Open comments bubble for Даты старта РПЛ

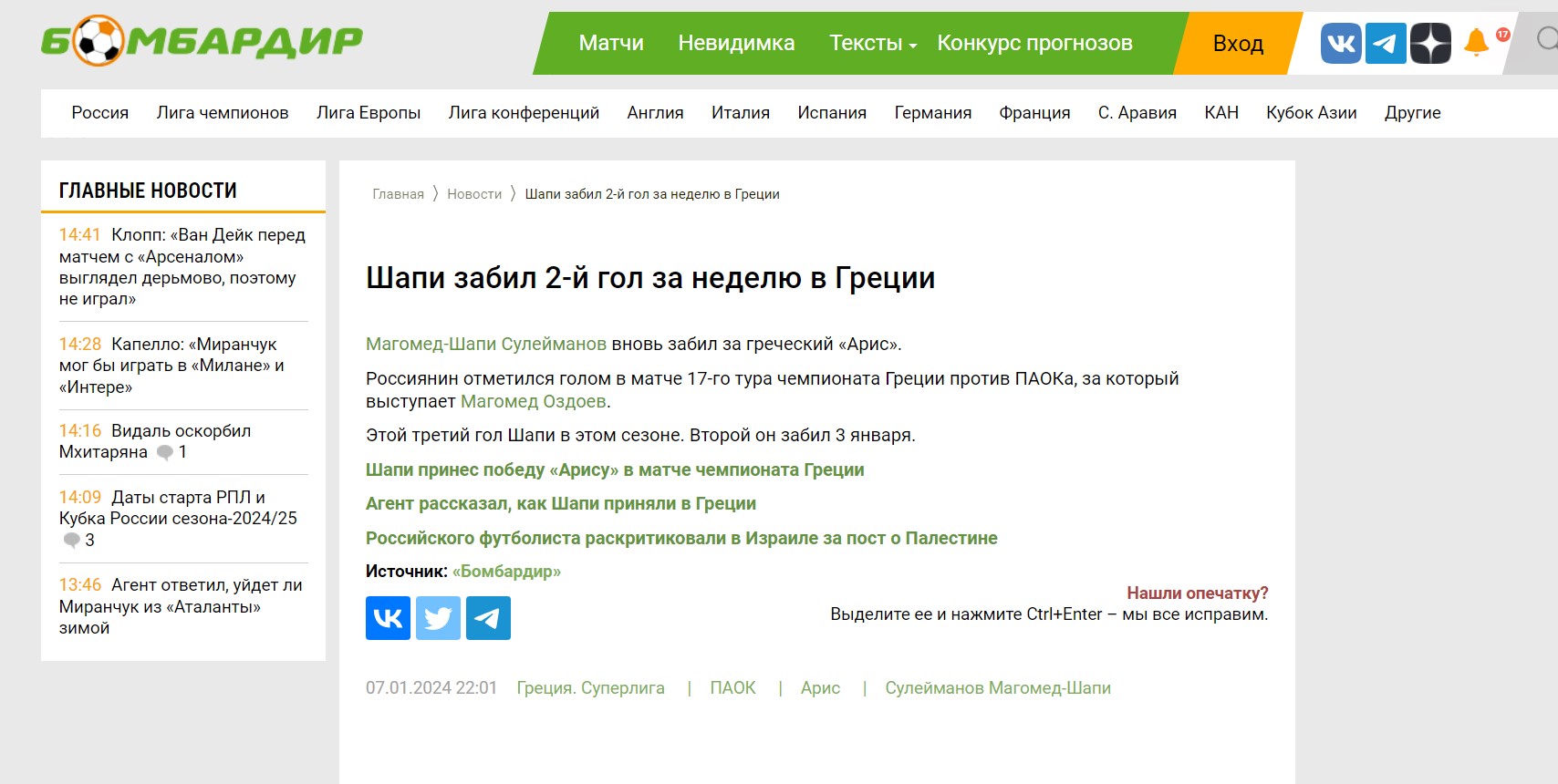pos(72,541)
